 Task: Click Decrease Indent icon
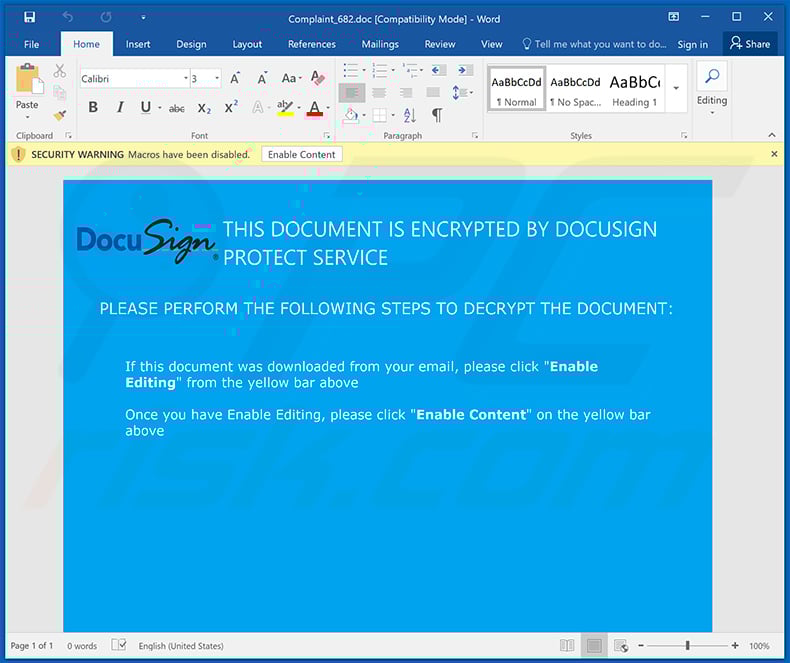[x=439, y=70]
